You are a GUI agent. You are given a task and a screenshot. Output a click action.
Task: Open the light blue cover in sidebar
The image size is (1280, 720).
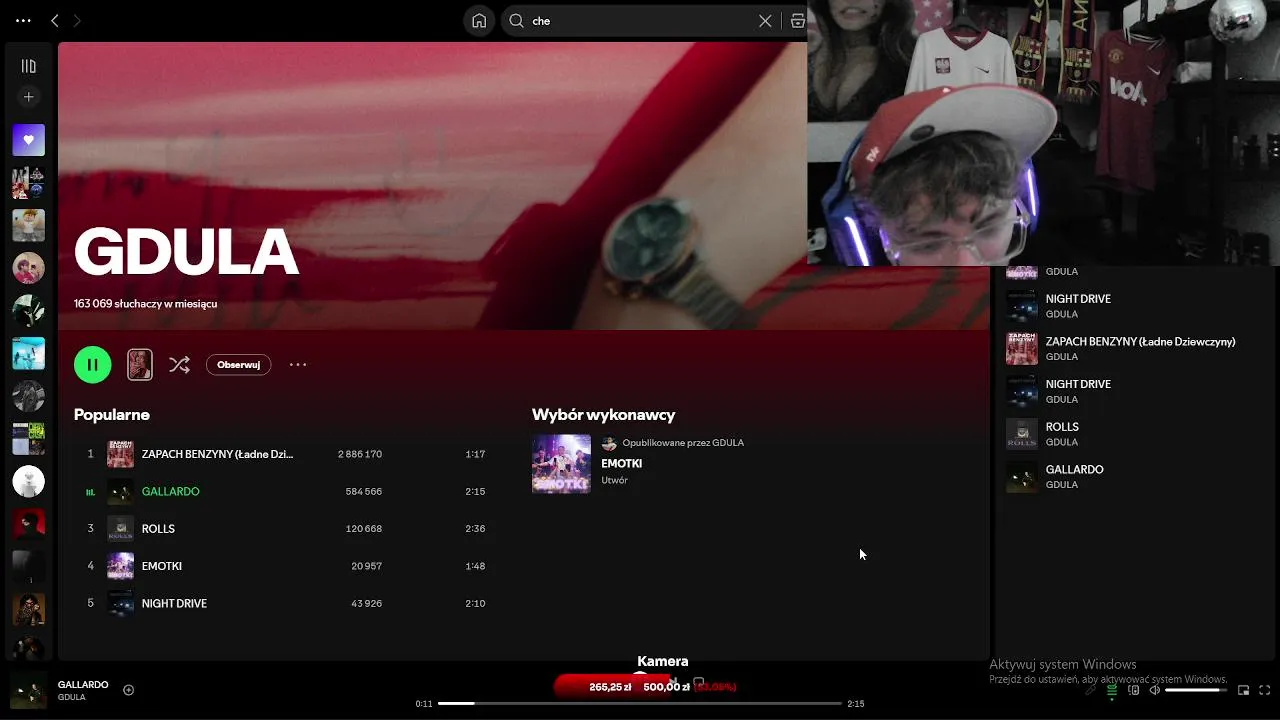pos(28,353)
